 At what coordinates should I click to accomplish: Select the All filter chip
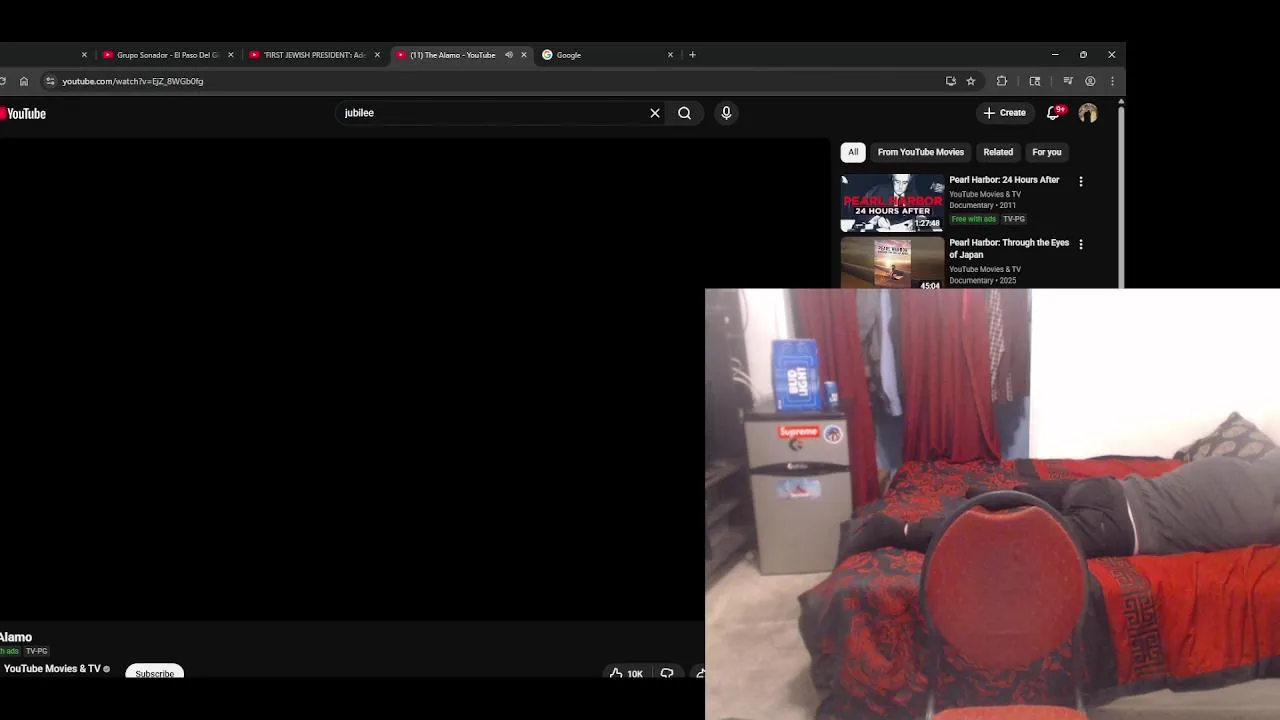click(x=853, y=152)
